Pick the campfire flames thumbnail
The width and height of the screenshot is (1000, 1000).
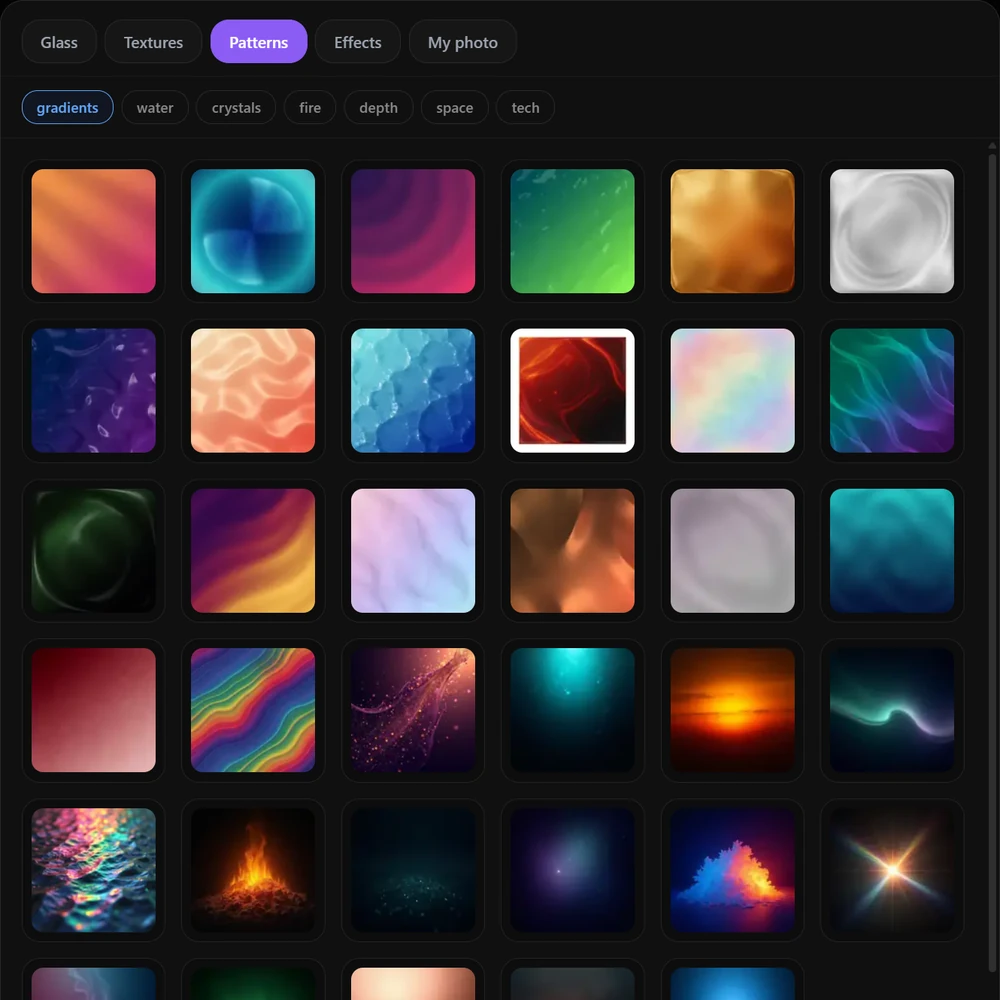253,870
